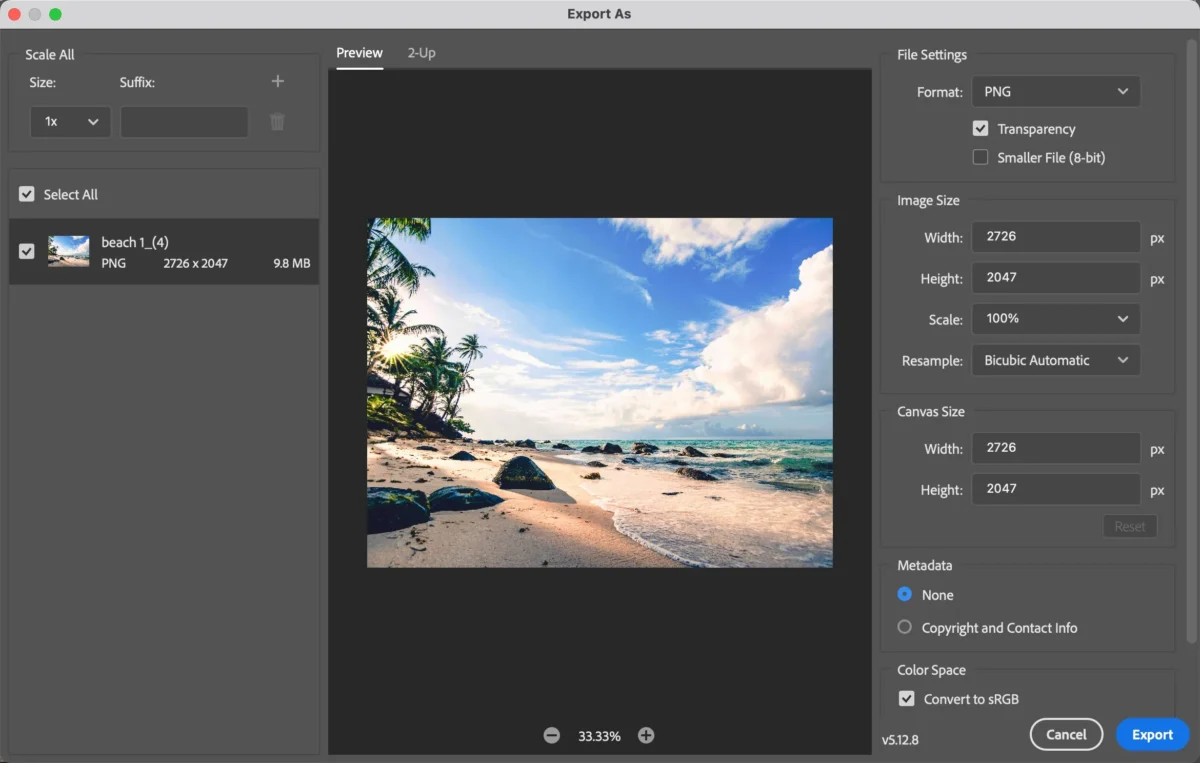This screenshot has width=1200, height=763.
Task: Enable Smaller File (8-bit) option
Action: pos(980,157)
